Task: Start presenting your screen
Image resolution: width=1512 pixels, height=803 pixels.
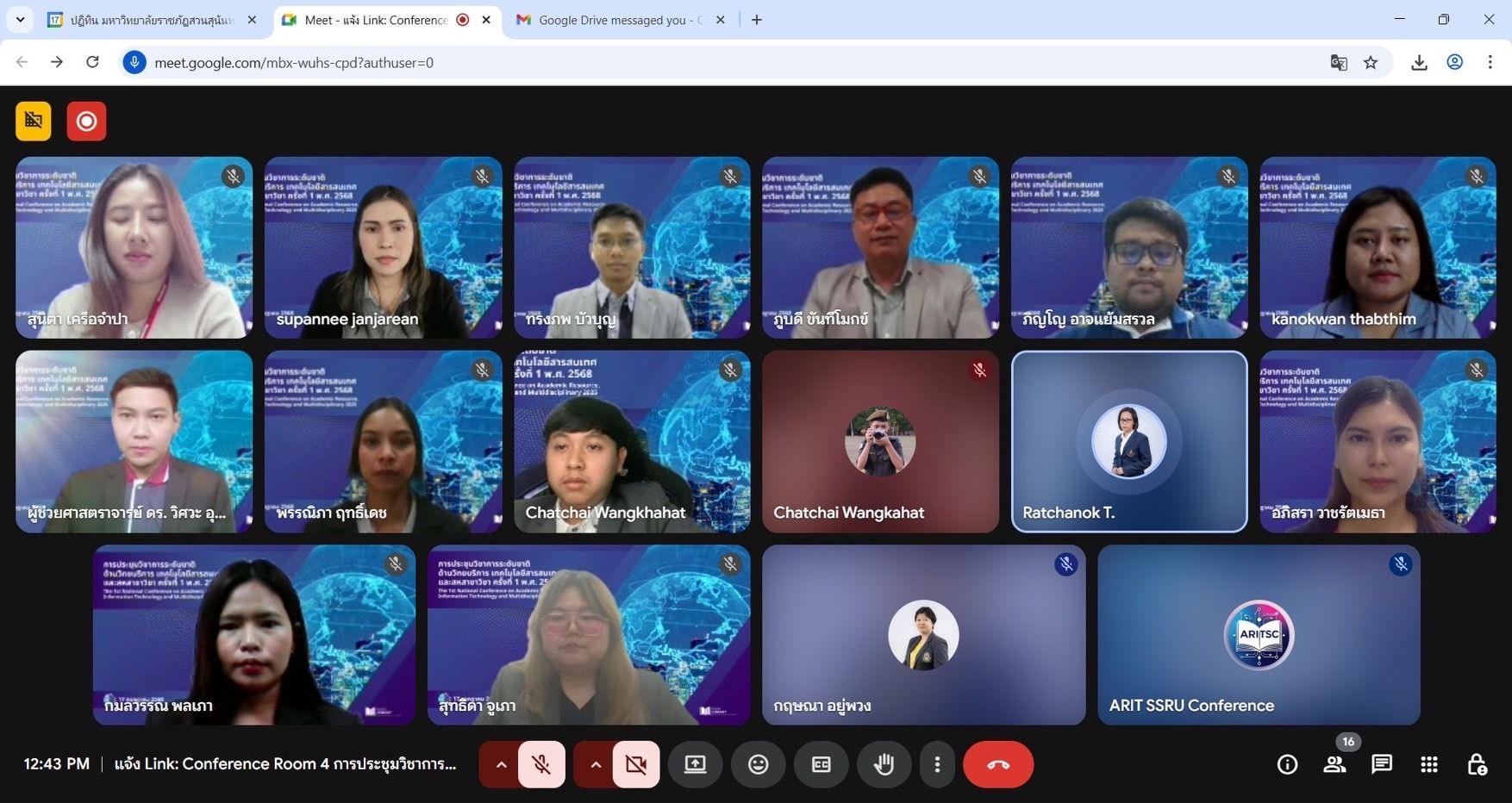Action: (695, 764)
